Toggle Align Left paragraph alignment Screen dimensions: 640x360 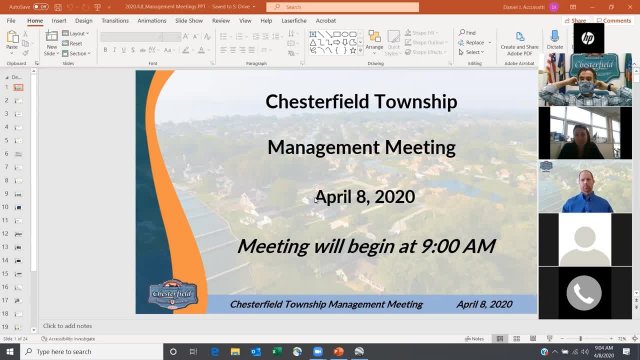[224, 50]
